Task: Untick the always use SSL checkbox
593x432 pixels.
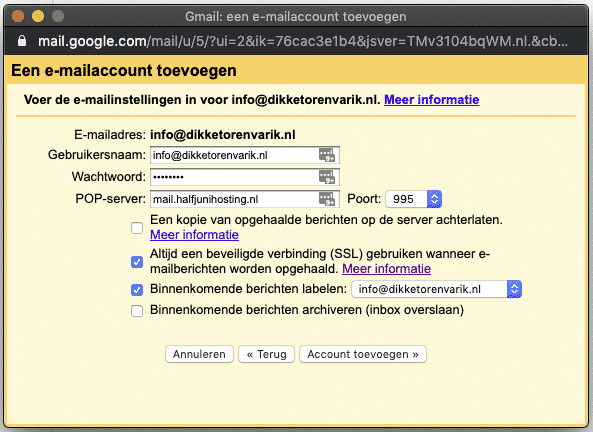Action: point(137,262)
